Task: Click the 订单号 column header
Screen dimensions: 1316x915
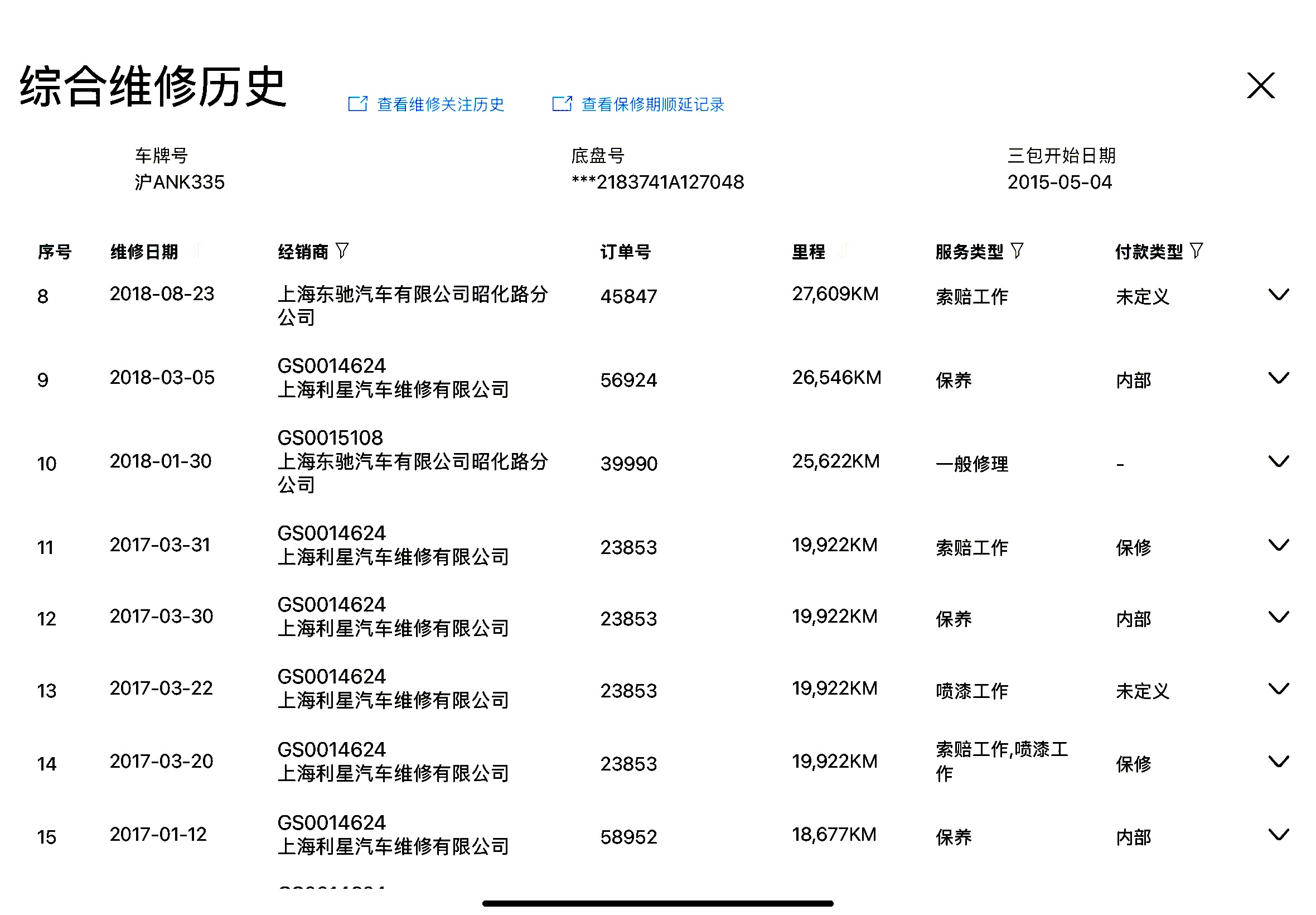Action: click(625, 252)
